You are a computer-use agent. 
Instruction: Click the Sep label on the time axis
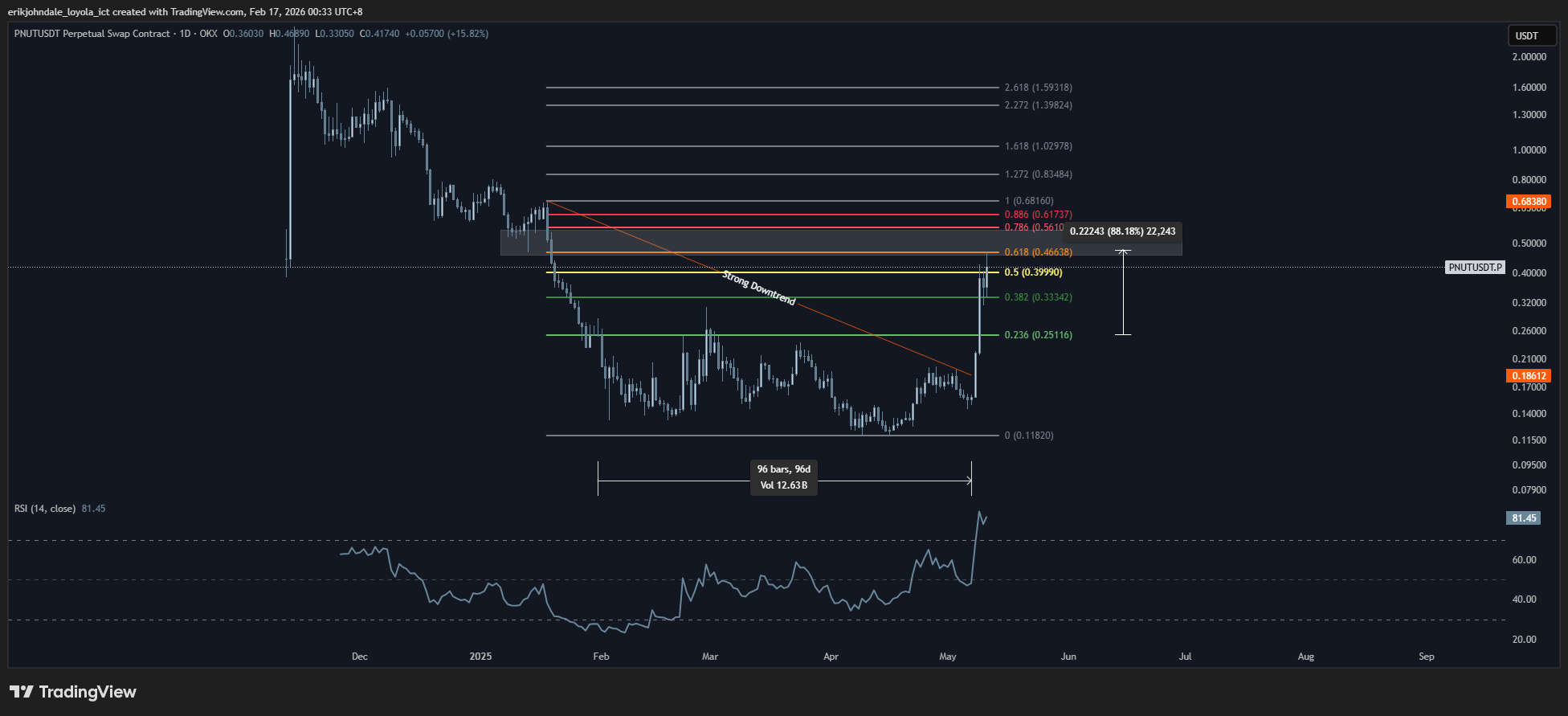click(x=1427, y=657)
